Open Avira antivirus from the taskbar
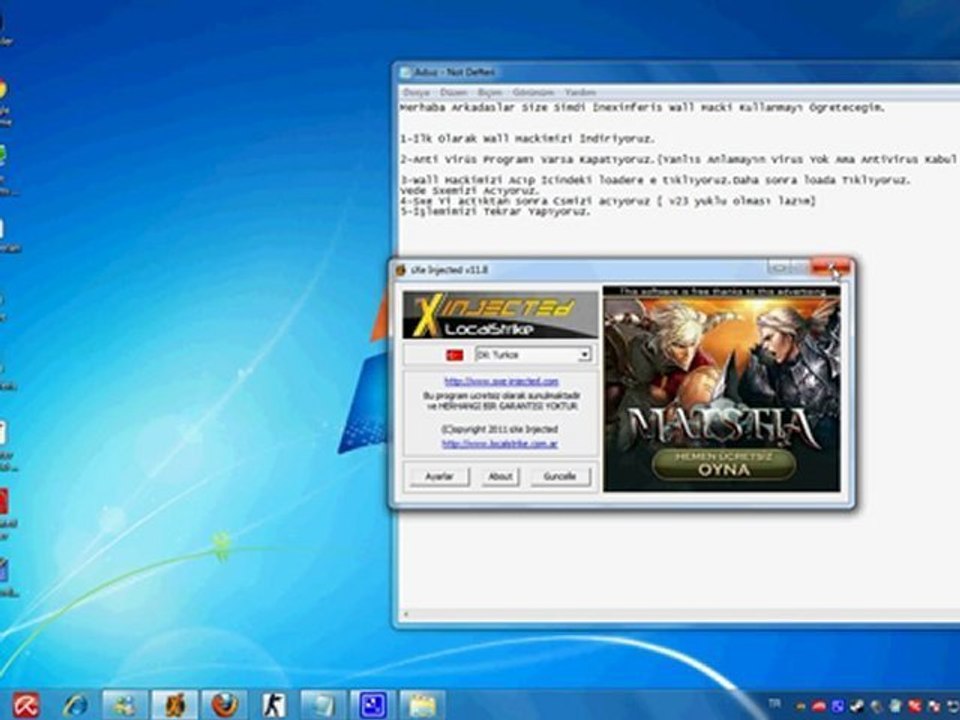960x720 pixels. coord(26,705)
